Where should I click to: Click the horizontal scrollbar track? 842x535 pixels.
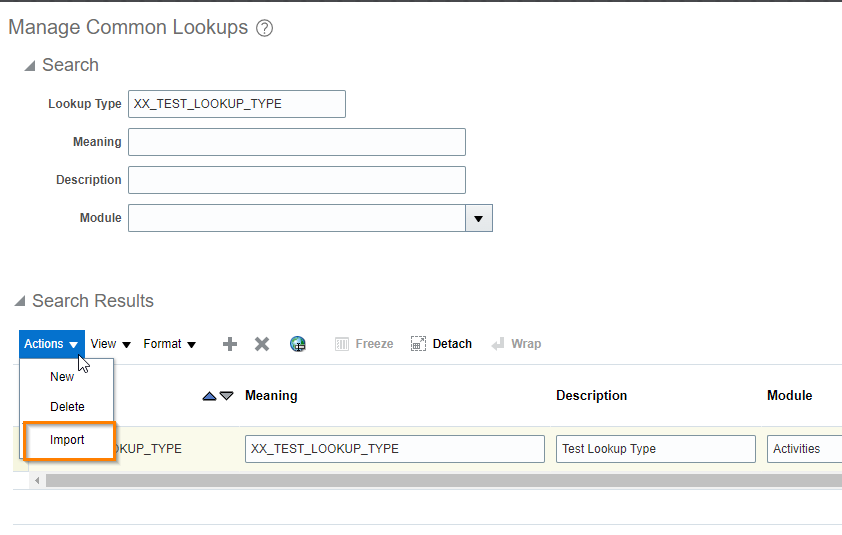(444, 481)
